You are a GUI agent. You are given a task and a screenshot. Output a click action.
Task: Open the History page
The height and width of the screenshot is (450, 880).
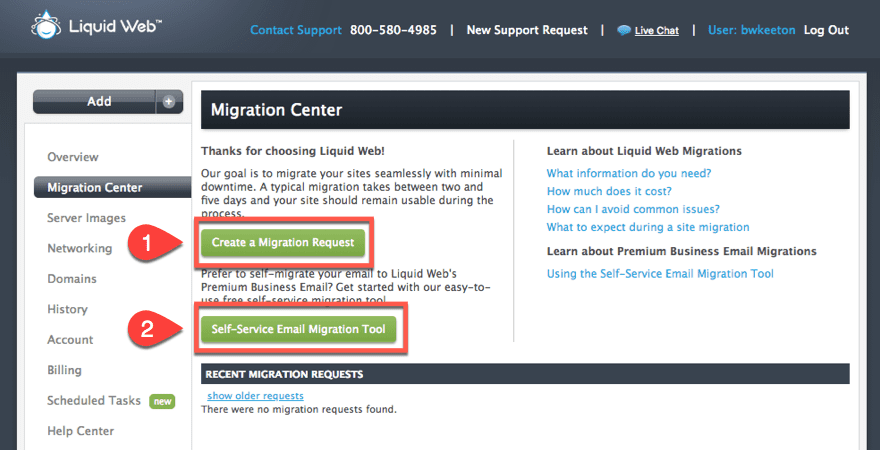[x=67, y=309]
